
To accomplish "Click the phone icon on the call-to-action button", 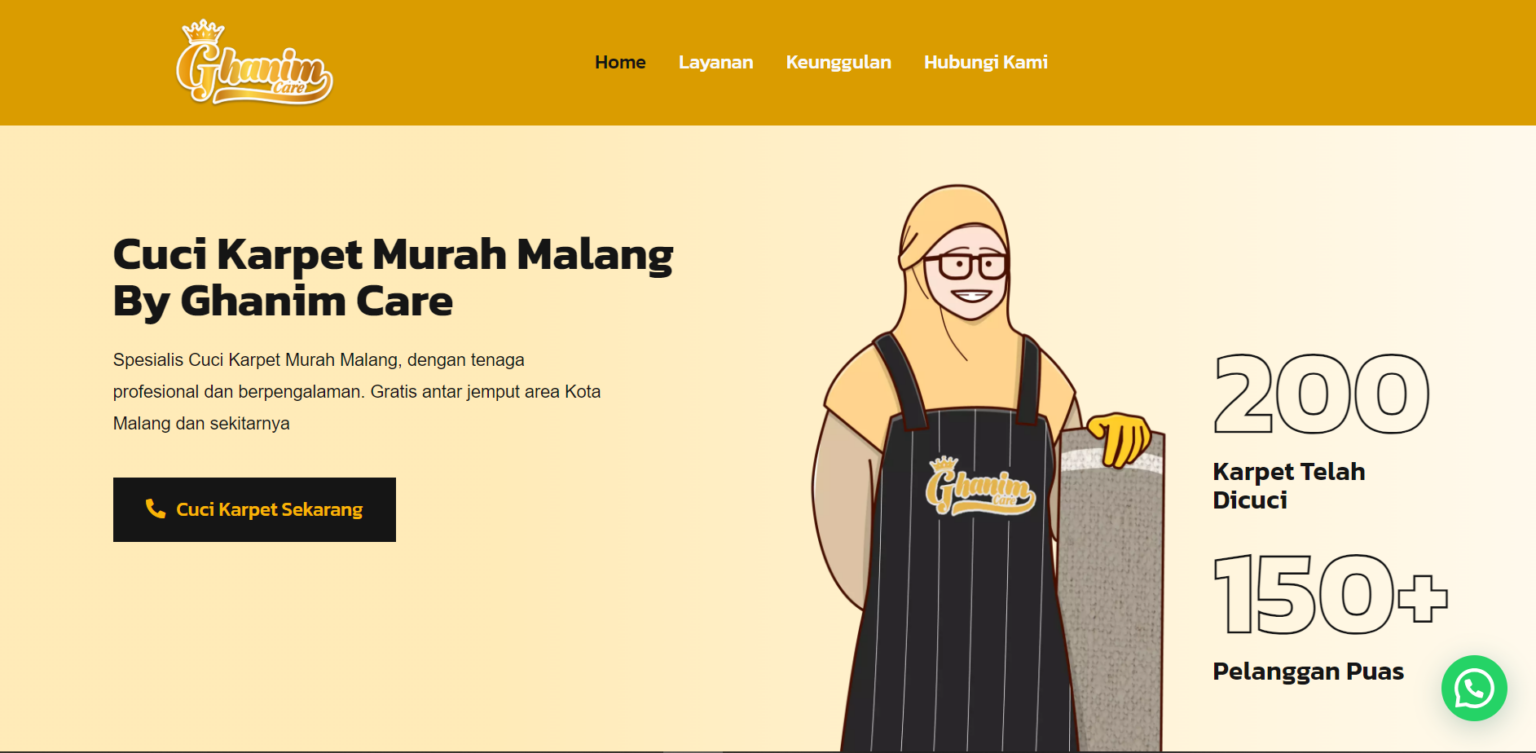I will [x=155, y=509].
